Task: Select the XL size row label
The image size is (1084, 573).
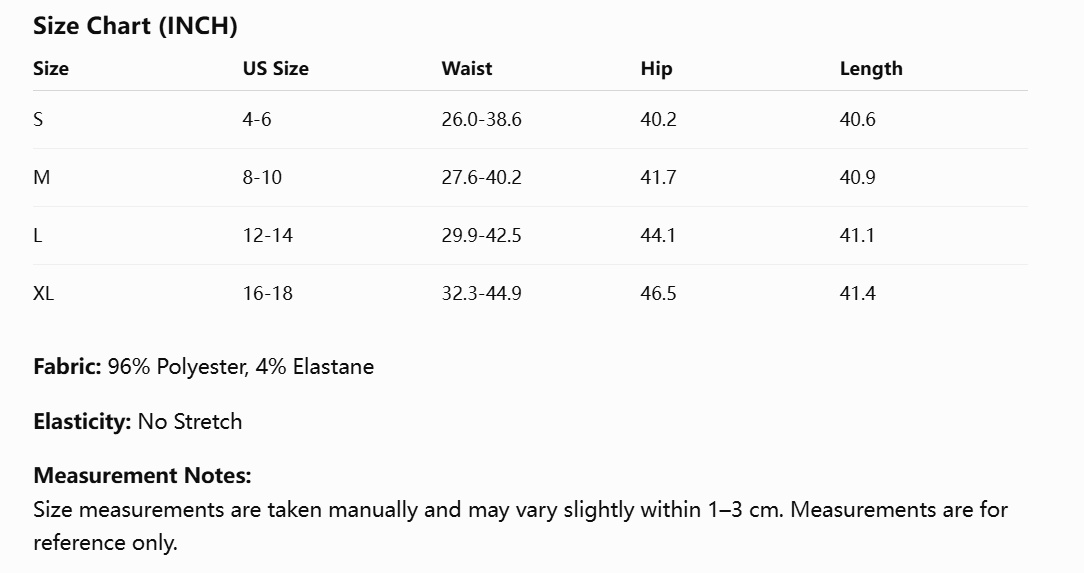Action: pos(44,294)
